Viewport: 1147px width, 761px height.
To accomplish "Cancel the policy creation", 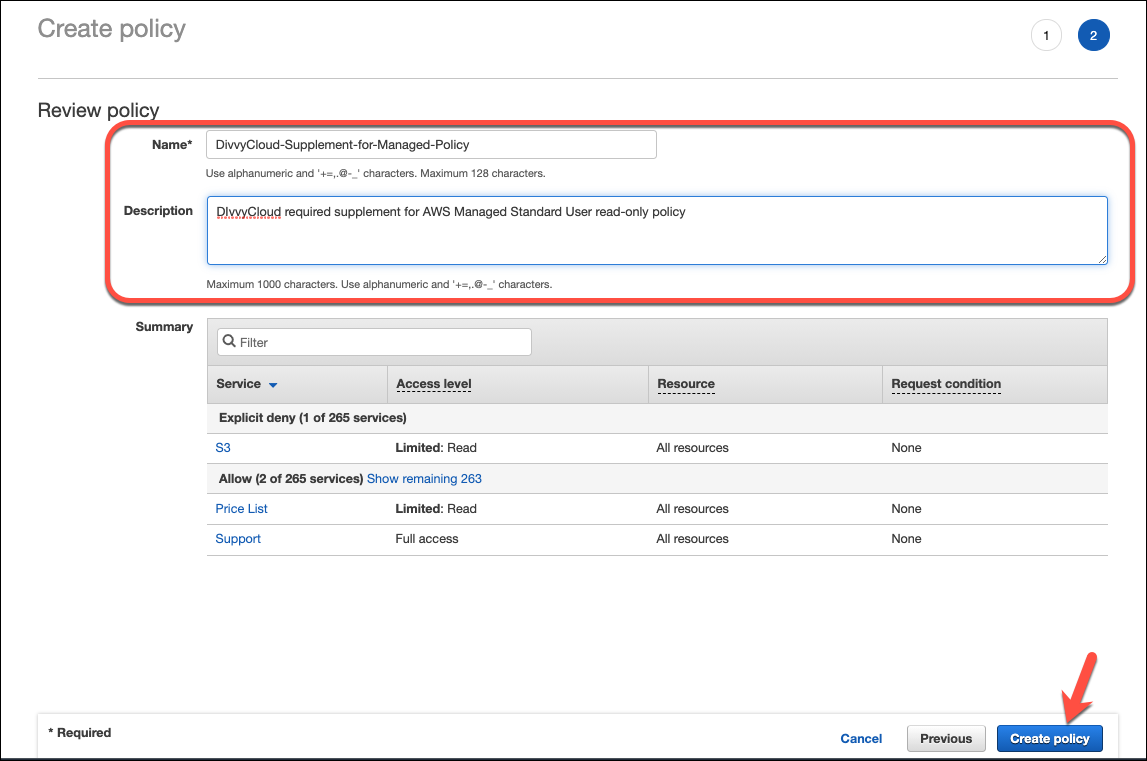I will click(x=861, y=738).
